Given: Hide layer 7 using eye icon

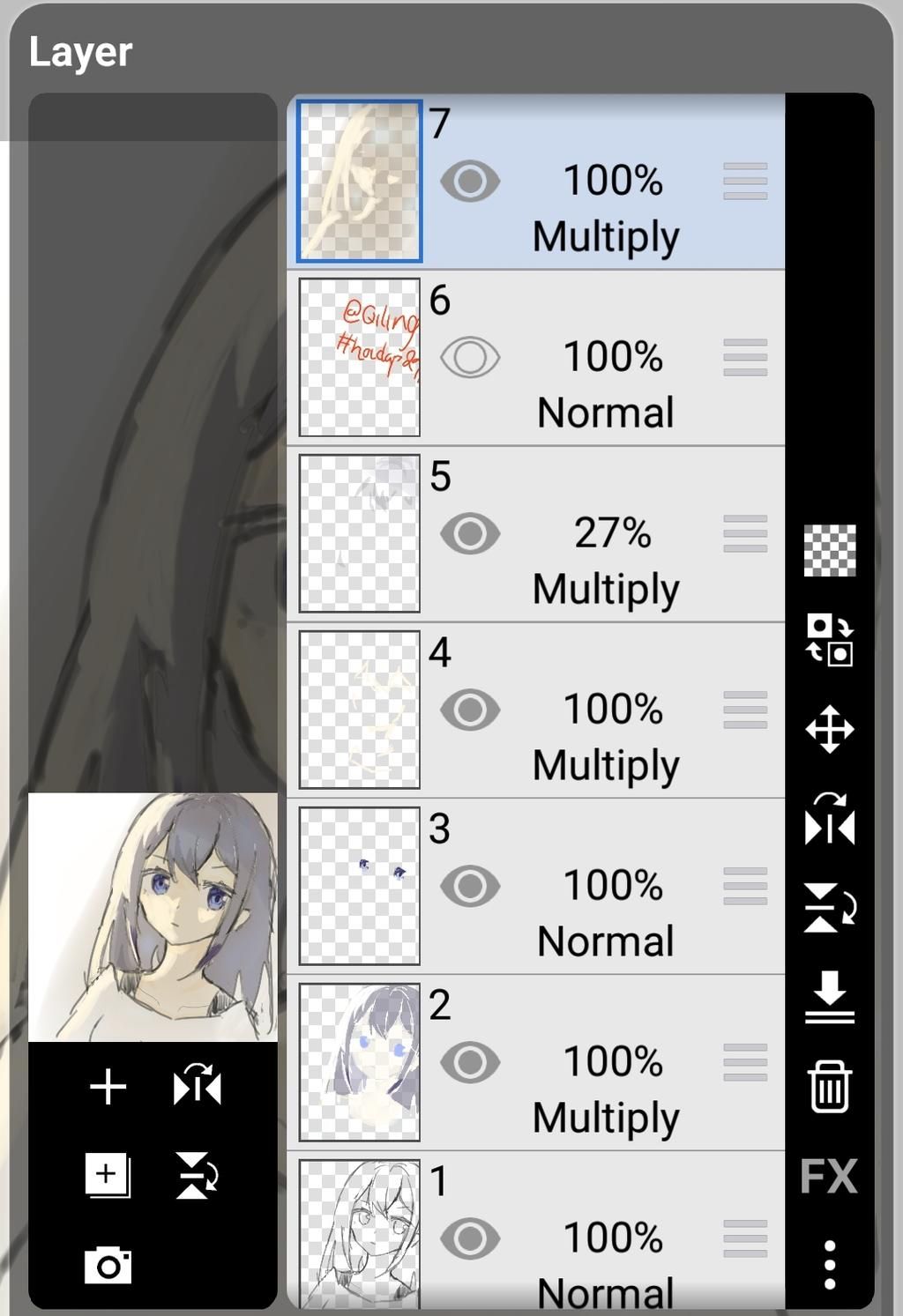Looking at the screenshot, I should [x=470, y=182].
